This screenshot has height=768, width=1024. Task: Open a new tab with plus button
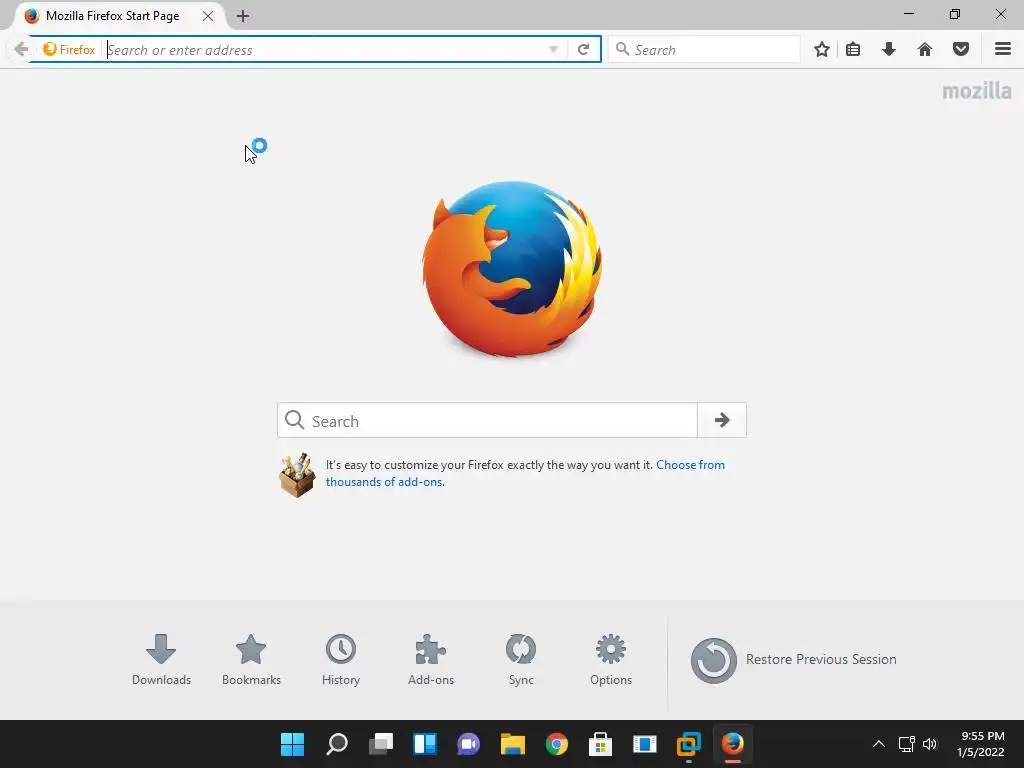coord(243,16)
